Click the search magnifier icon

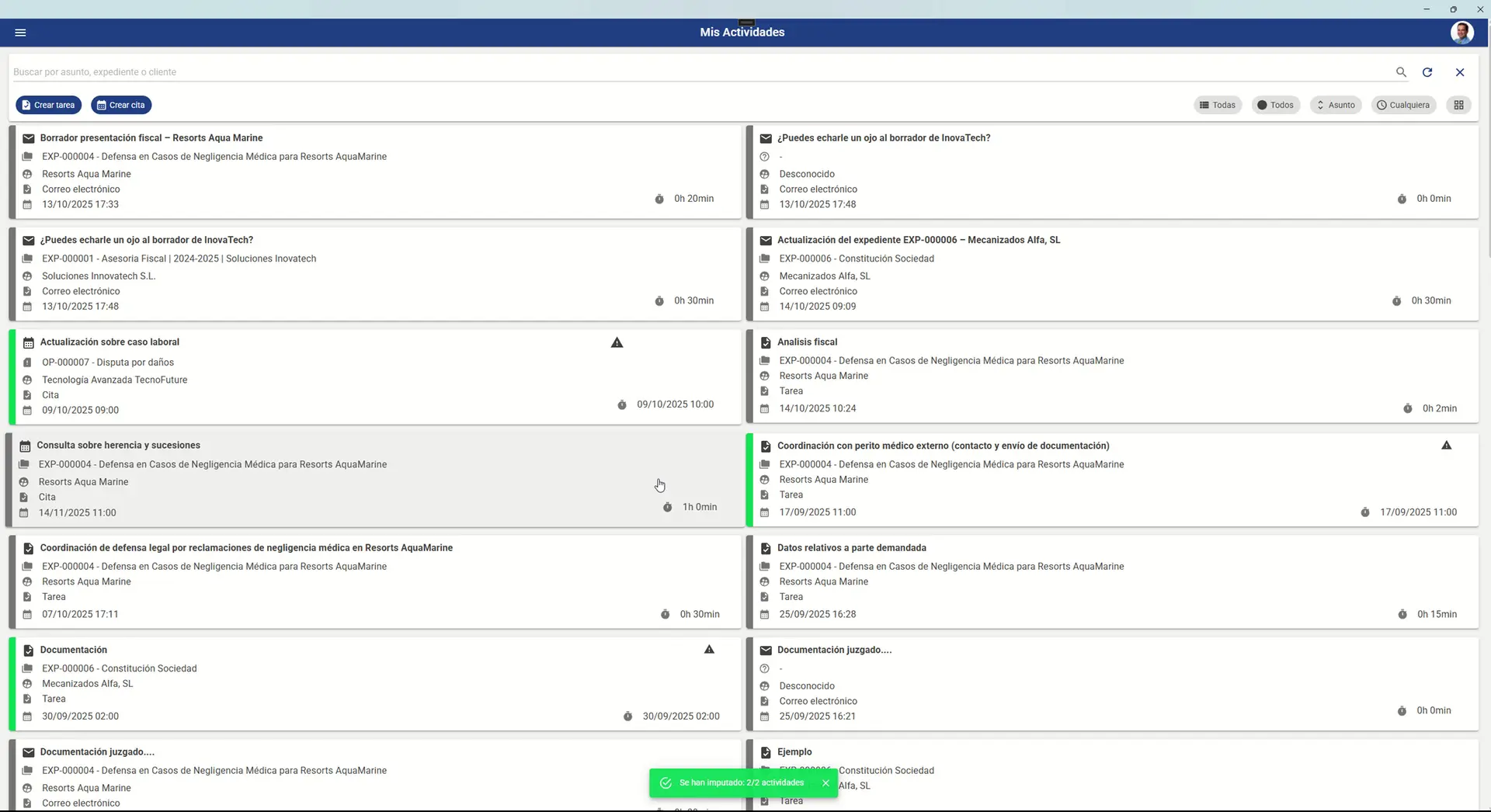[x=1401, y=72]
